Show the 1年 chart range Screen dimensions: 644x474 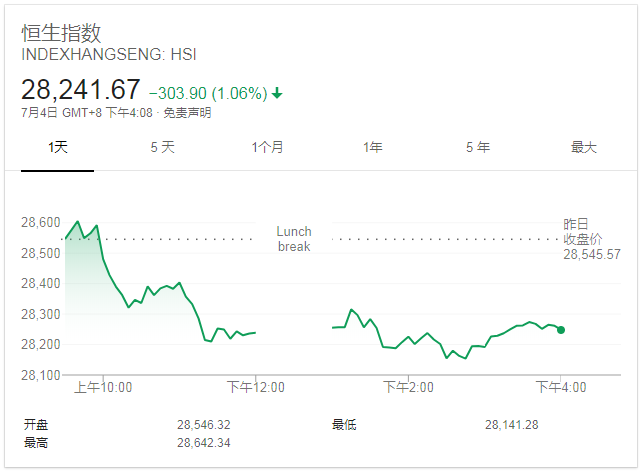click(x=373, y=147)
